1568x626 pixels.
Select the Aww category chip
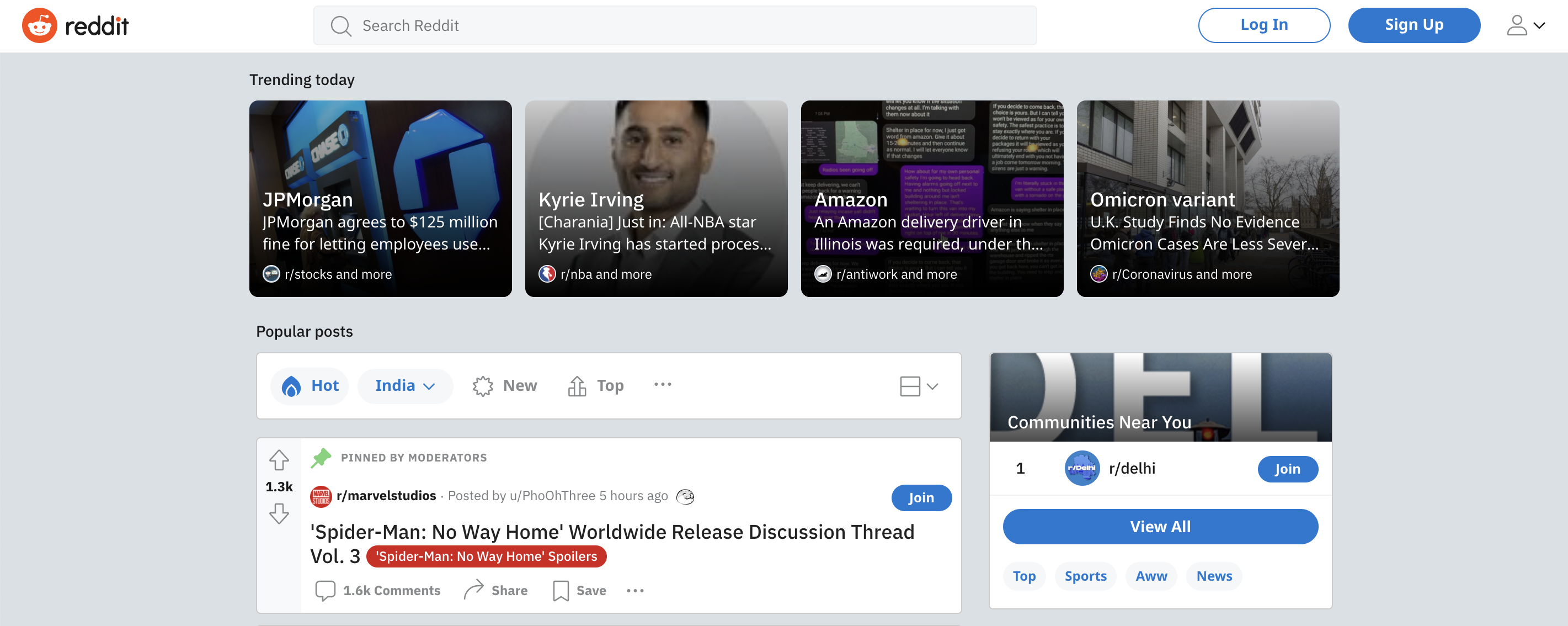(x=1151, y=576)
